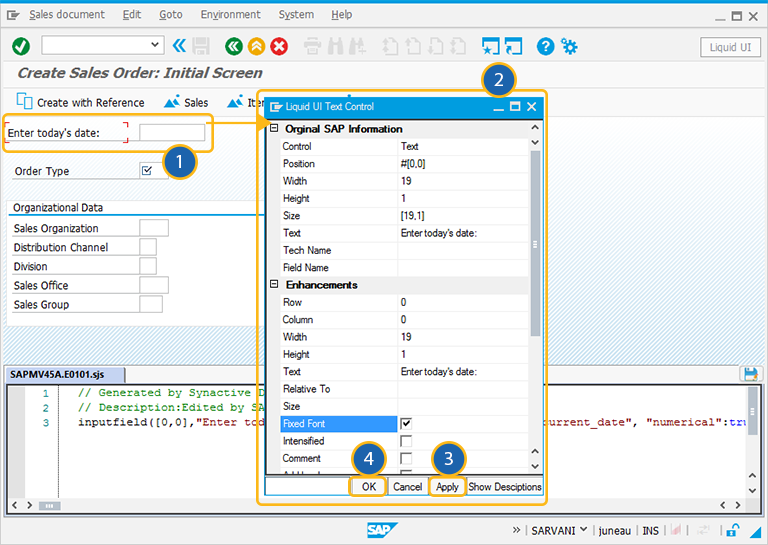Click the Division input field
This screenshot has height=545, width=768.
[x=148, y=266]
